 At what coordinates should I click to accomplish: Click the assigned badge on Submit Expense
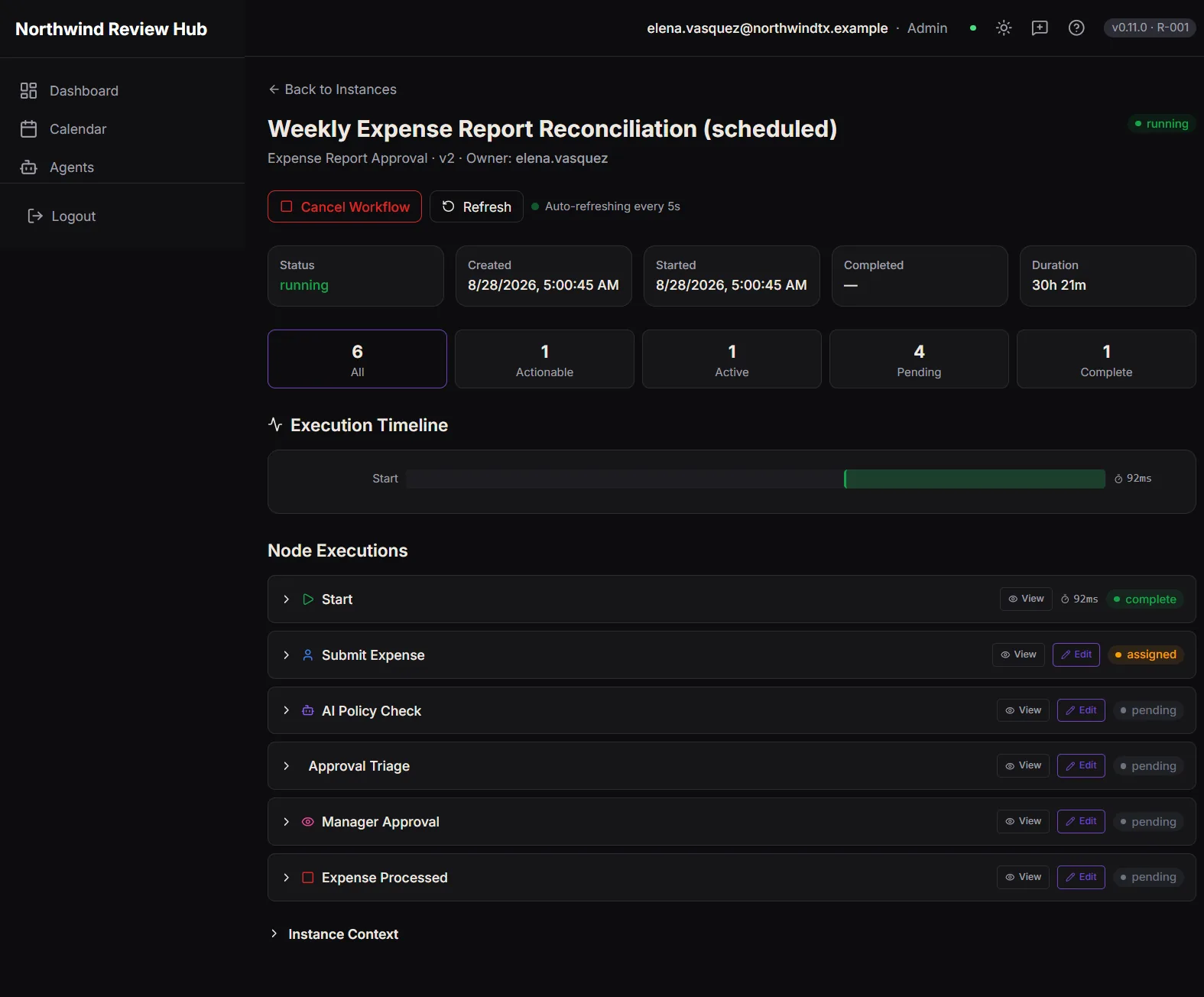tap(1145, 654)
